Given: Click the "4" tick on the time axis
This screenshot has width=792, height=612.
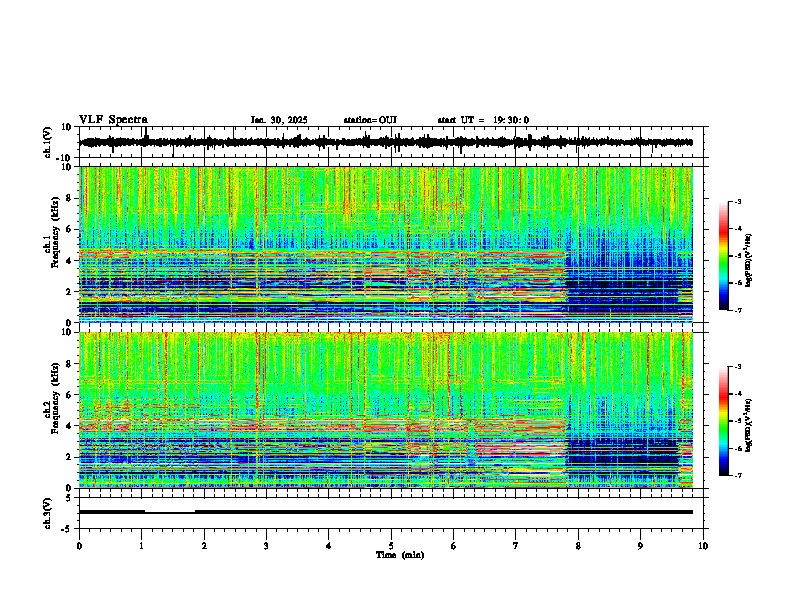Looking at the screenshot, I should pyautogui.click(x=329, y=546).
